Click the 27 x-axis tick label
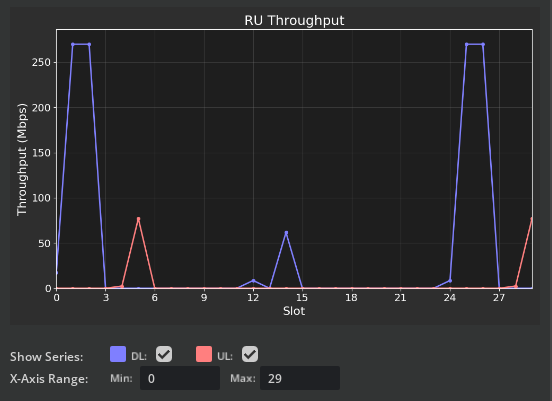 point(499,298)
